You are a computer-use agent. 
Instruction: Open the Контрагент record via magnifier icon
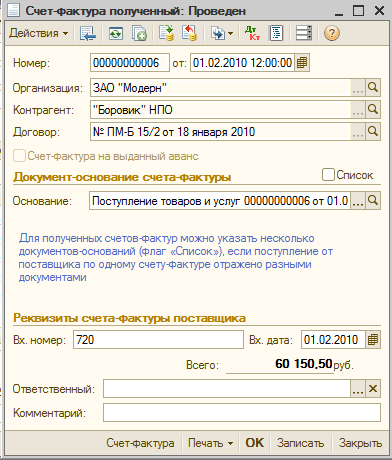point(373,110)
